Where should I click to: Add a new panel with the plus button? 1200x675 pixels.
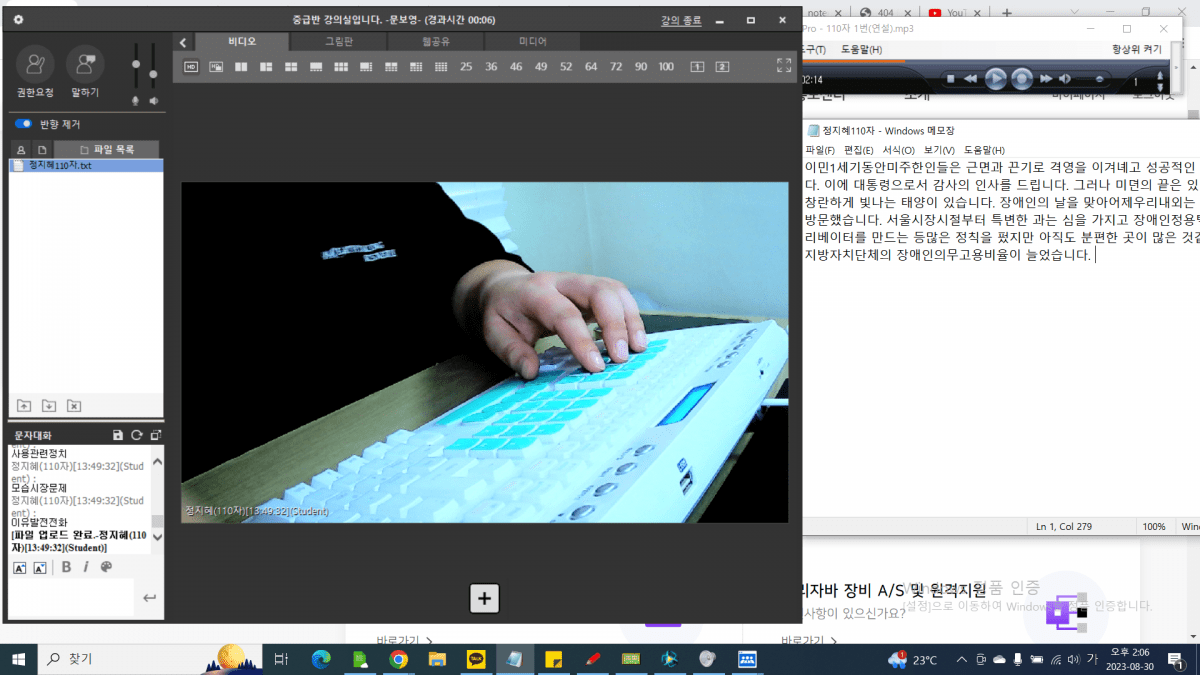[484, 598]
